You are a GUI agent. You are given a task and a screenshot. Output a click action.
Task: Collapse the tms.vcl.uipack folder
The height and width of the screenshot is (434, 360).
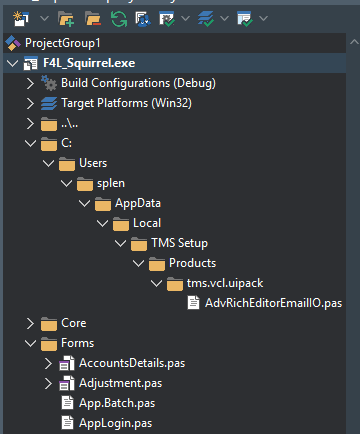coord(156,283)
